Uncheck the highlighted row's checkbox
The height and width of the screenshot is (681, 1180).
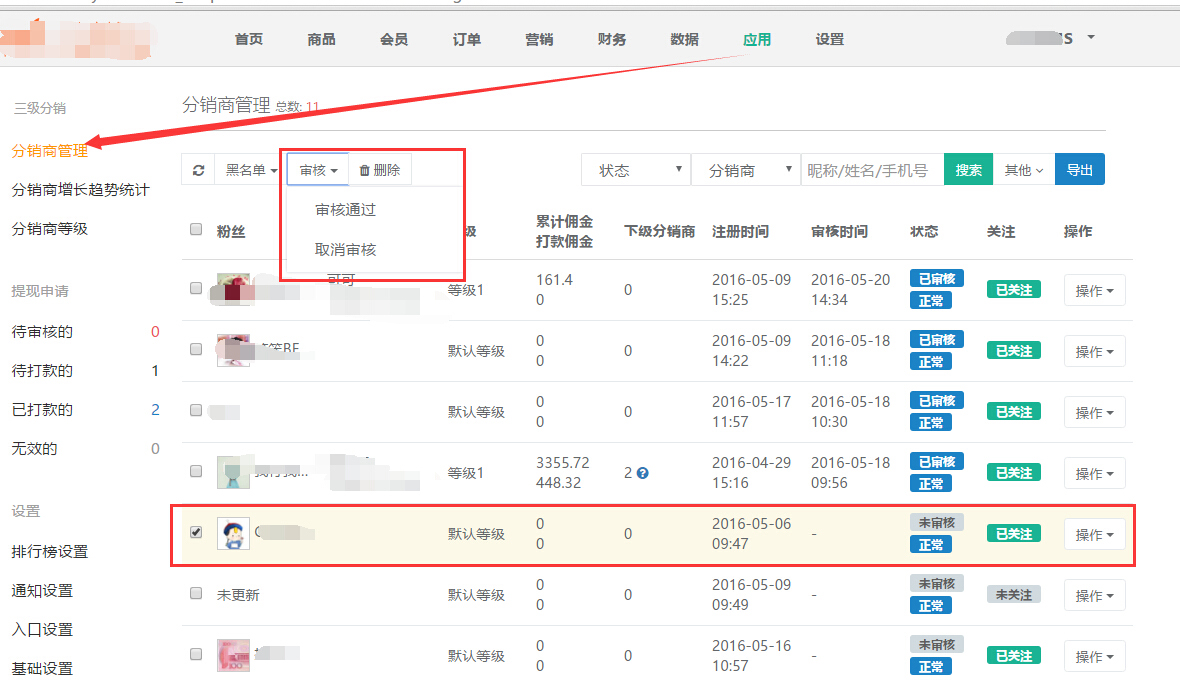click(x=196, y=532)
